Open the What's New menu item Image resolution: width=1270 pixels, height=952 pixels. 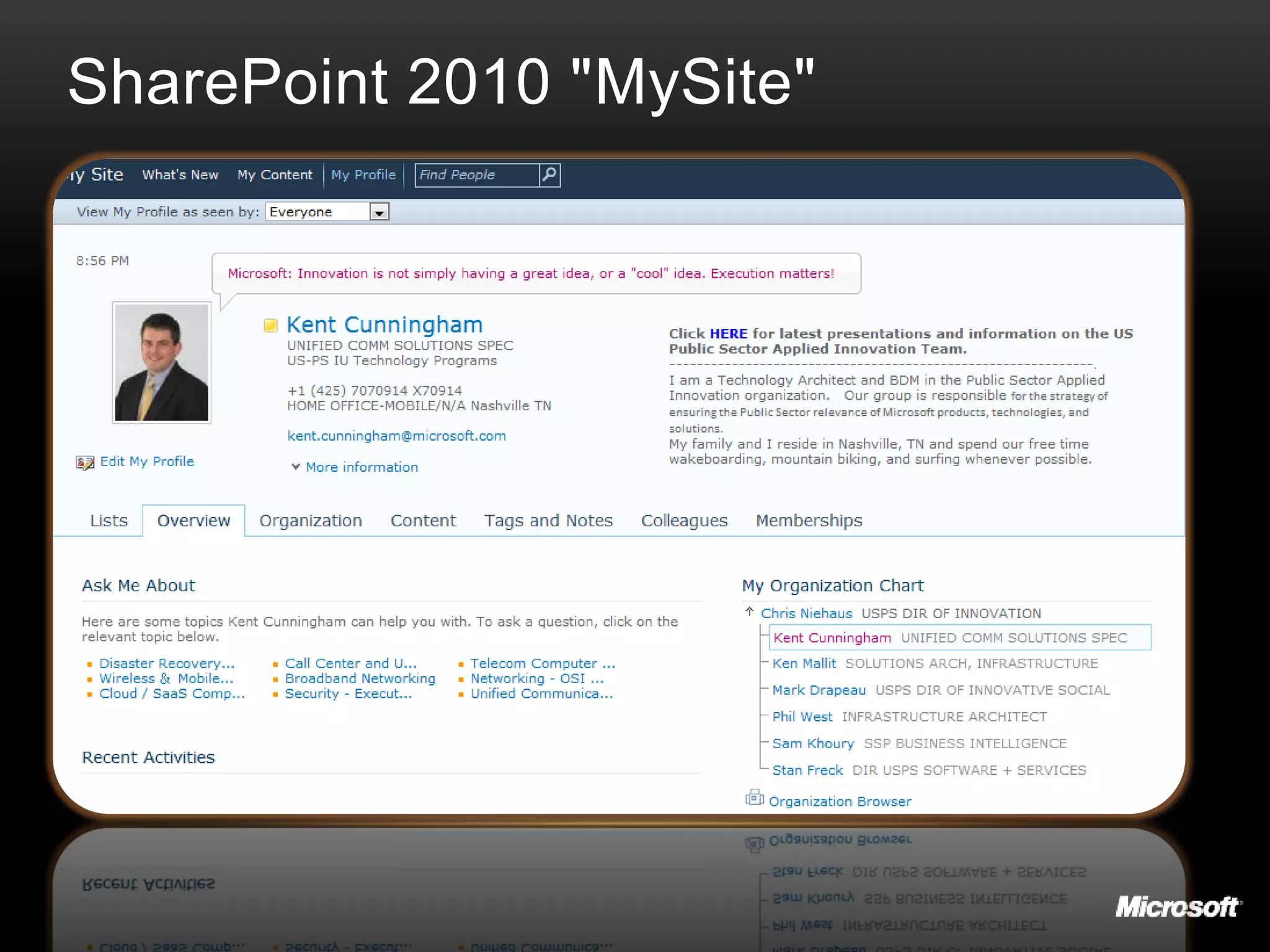point(180,175)
